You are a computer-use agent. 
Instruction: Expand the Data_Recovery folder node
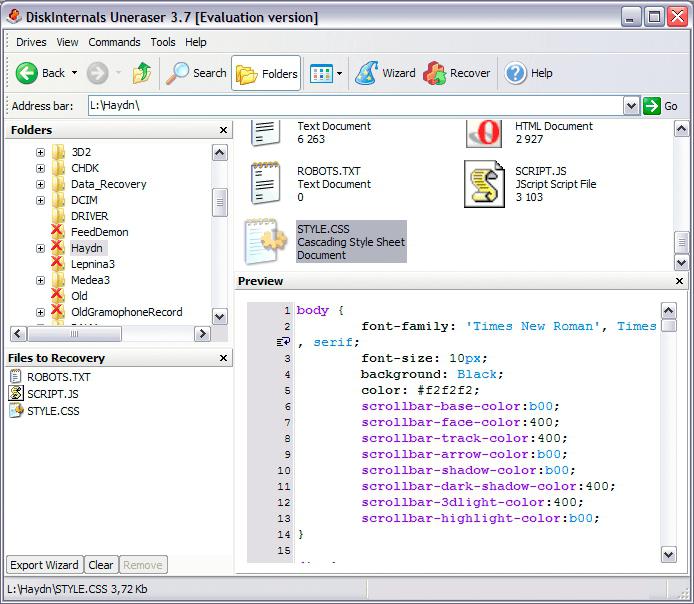pos(40,184)
